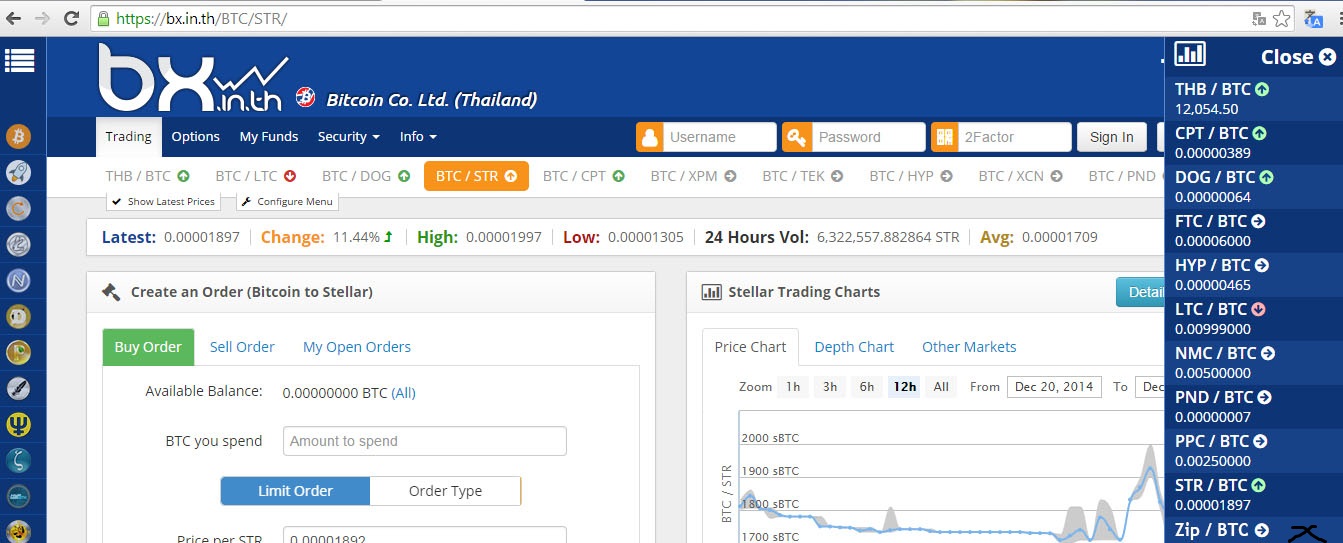Select the Price Chart tab

[x=750, y=347]
